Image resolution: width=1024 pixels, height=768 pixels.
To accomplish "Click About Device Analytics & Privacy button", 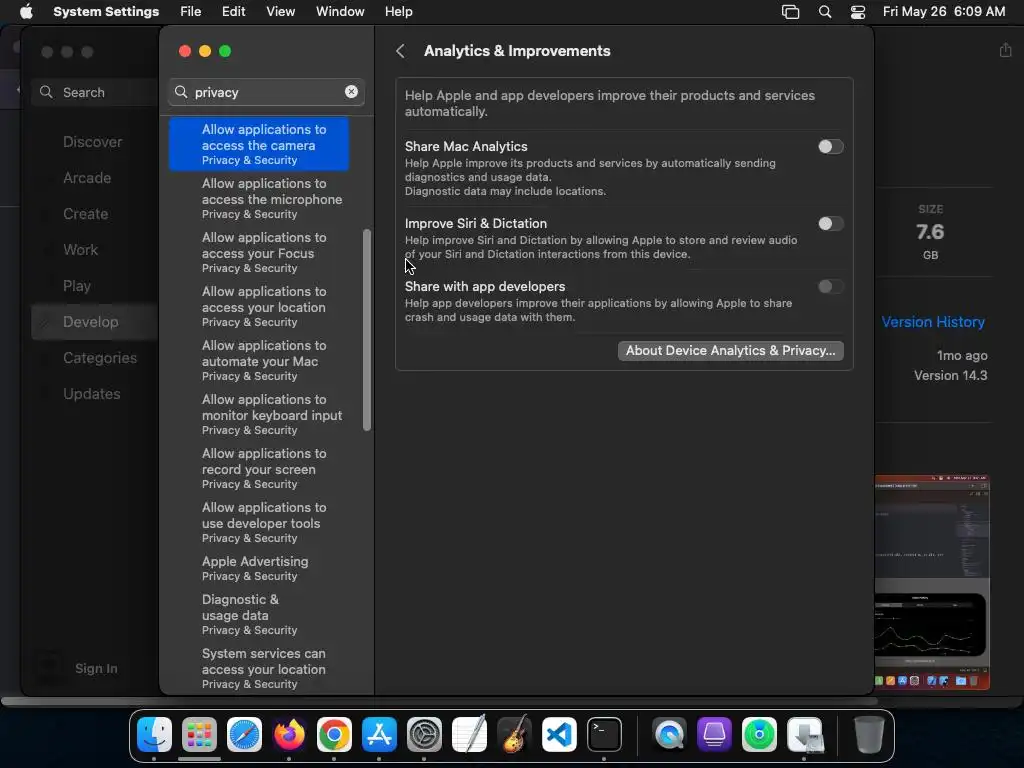I will coord(731,351).
